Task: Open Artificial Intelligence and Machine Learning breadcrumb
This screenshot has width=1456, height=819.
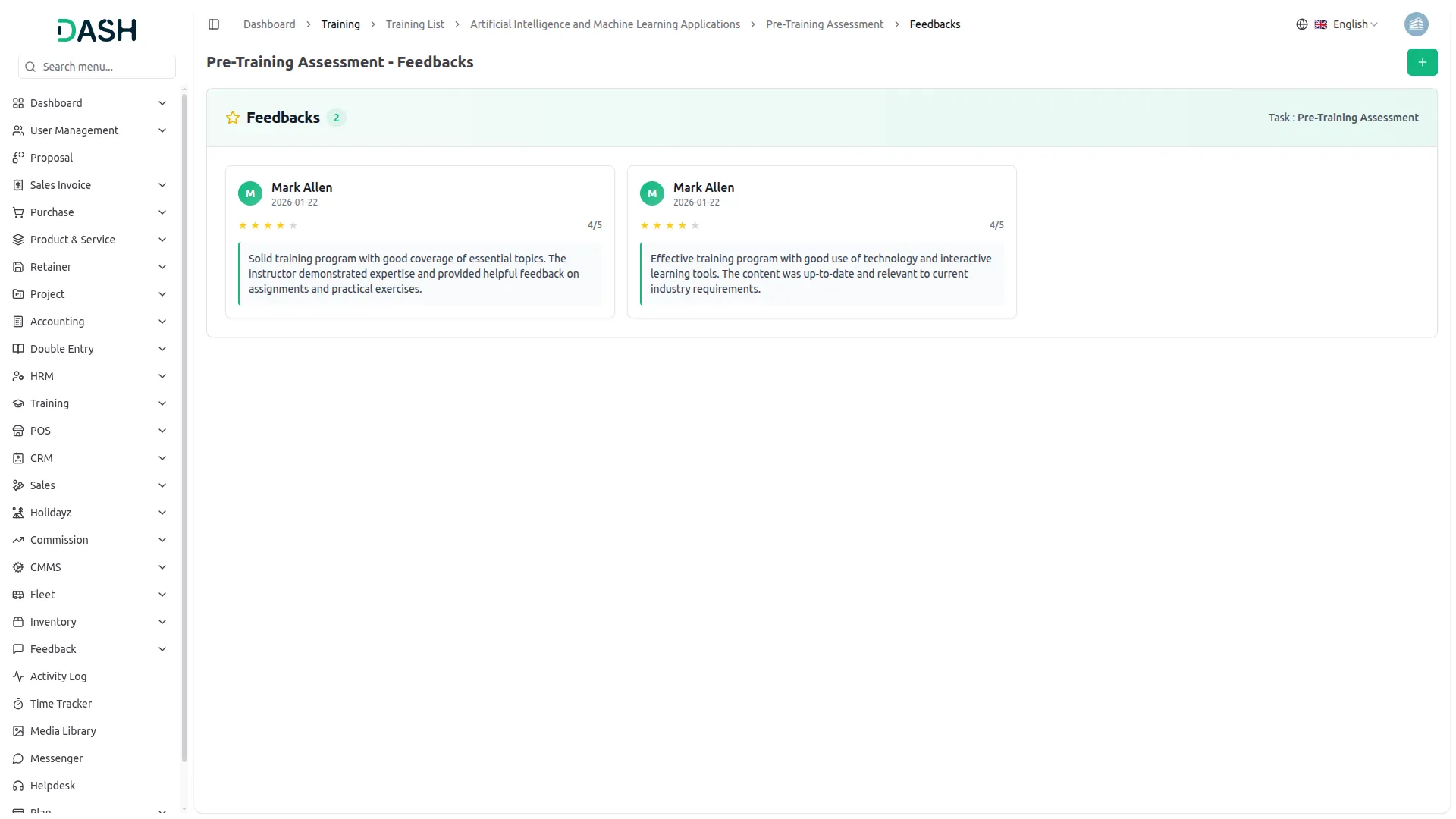Action: [x=605, y=24]
